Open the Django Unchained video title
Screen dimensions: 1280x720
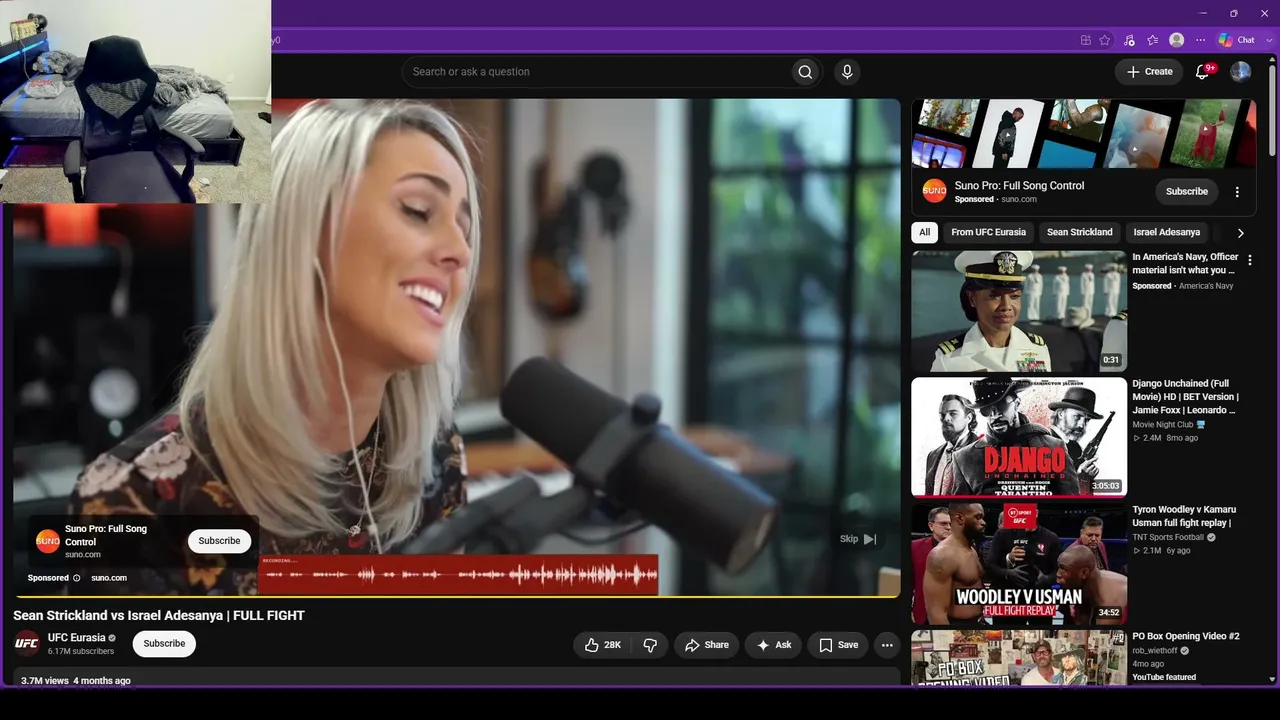pos(1185,397)
